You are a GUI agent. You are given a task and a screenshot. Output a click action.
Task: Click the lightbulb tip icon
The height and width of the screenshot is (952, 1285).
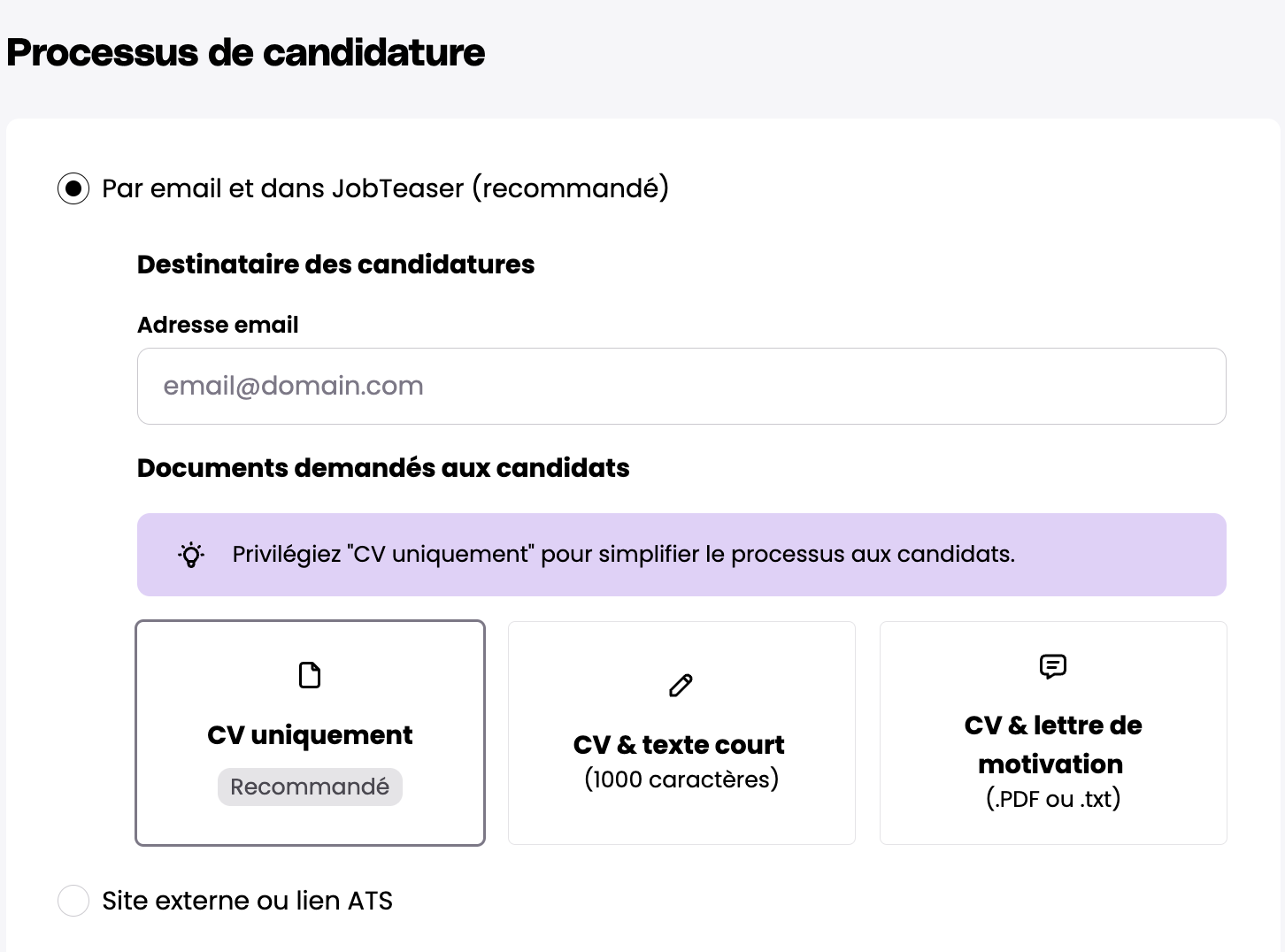click(191, 555)
